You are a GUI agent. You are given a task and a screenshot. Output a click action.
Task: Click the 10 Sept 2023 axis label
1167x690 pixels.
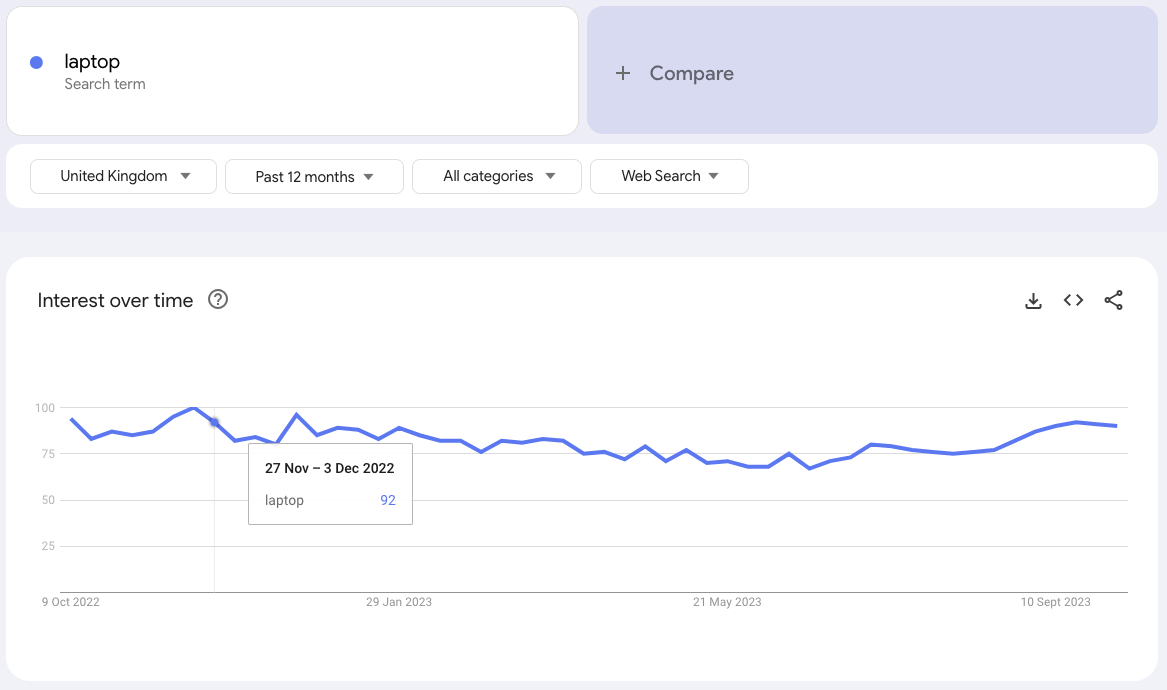click(1055, 602)
